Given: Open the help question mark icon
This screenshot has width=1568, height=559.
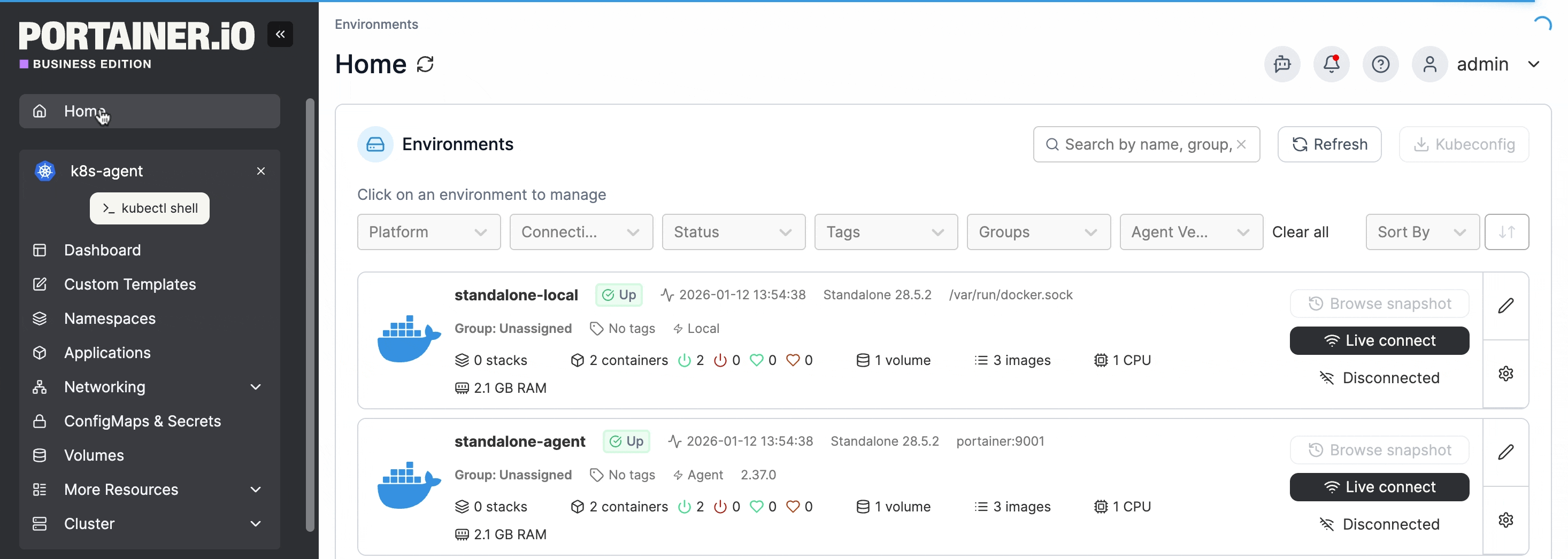Looking at the screenshot, I should pos(1380,64).
